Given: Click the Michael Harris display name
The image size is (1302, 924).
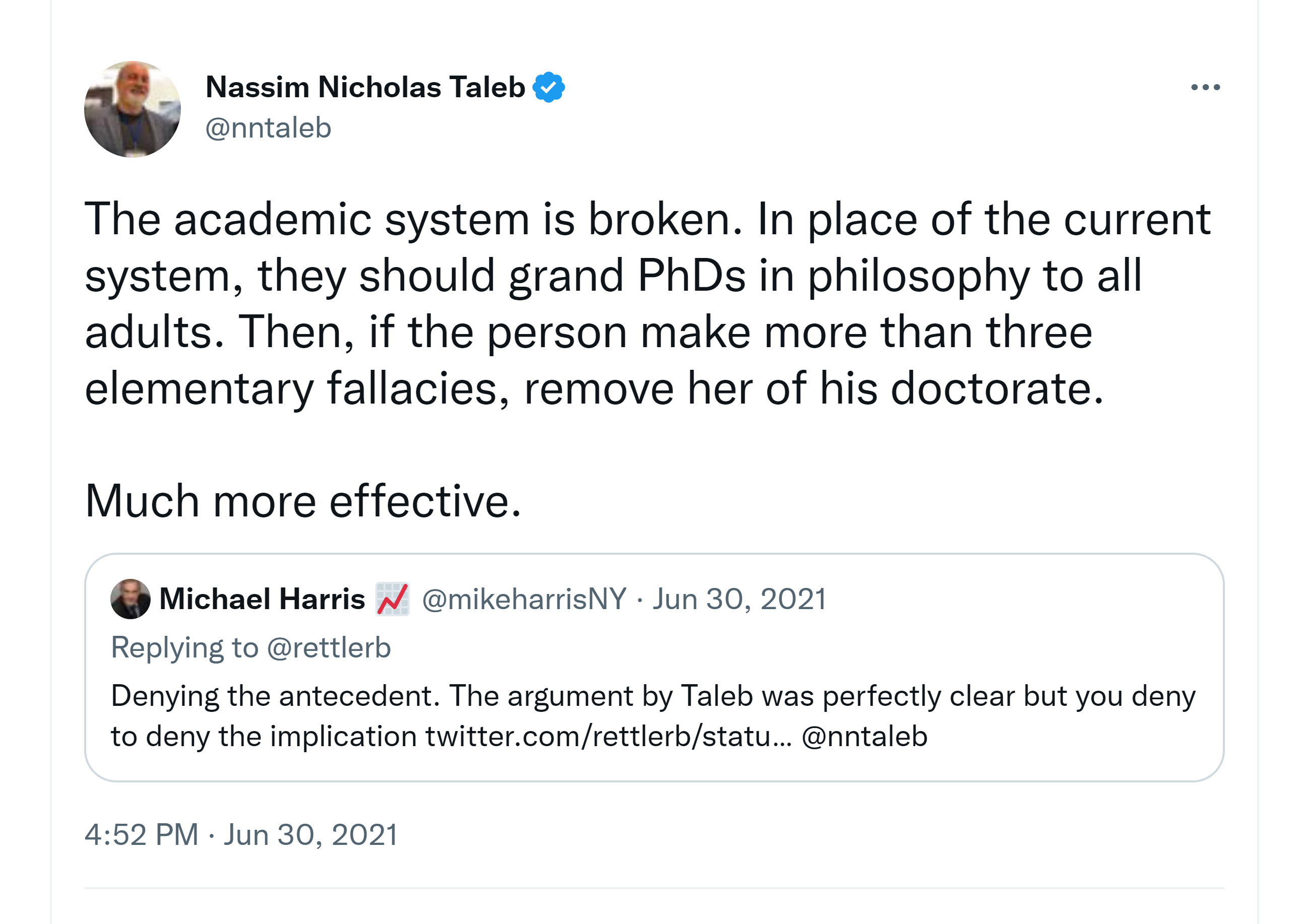Looking at the screenshot, I should (x=262, y=599).
